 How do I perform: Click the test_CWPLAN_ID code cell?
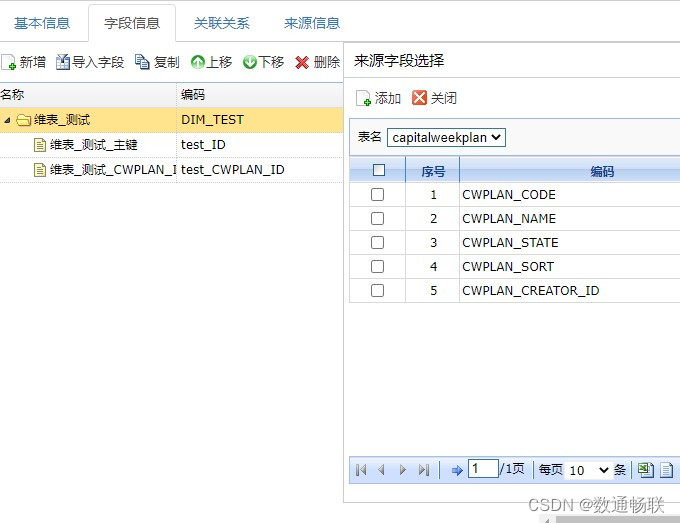click(x=260, y=170)
